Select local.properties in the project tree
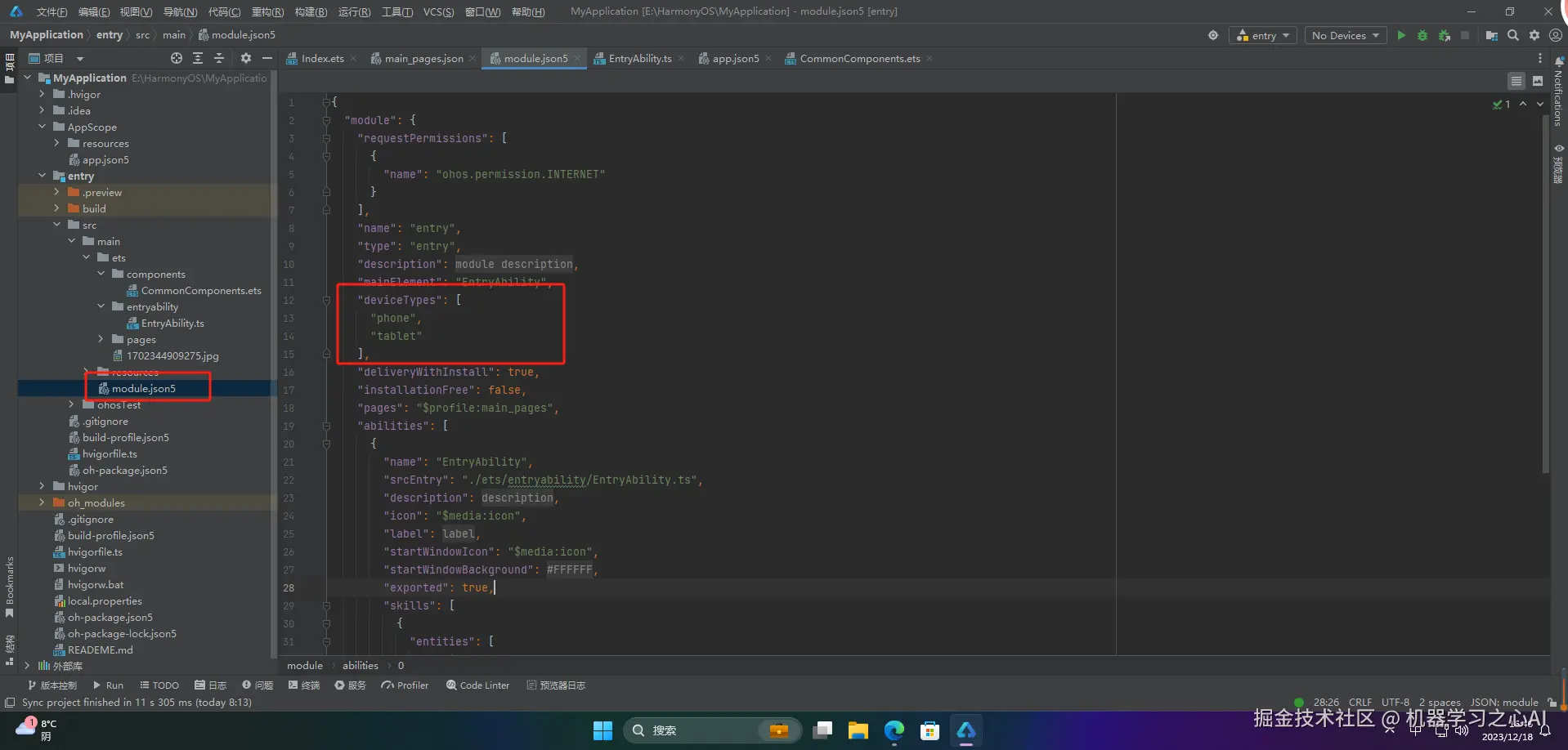This screenshot has height=750, width=1568. click(105, 600)
